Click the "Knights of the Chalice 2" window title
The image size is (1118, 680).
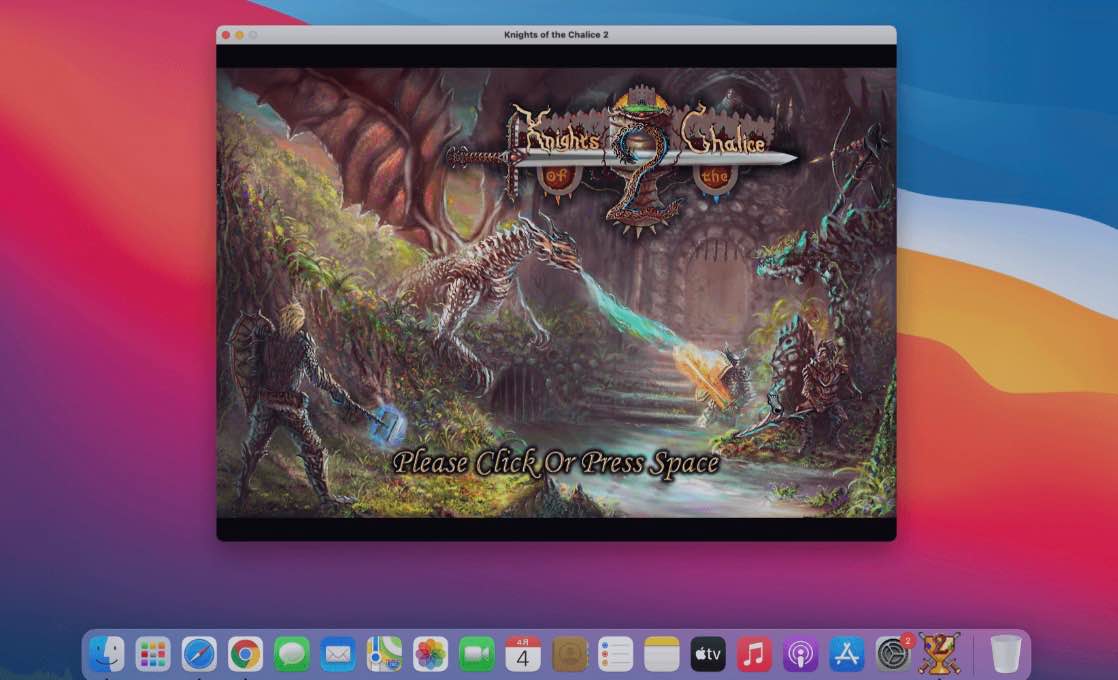(556, 34)
